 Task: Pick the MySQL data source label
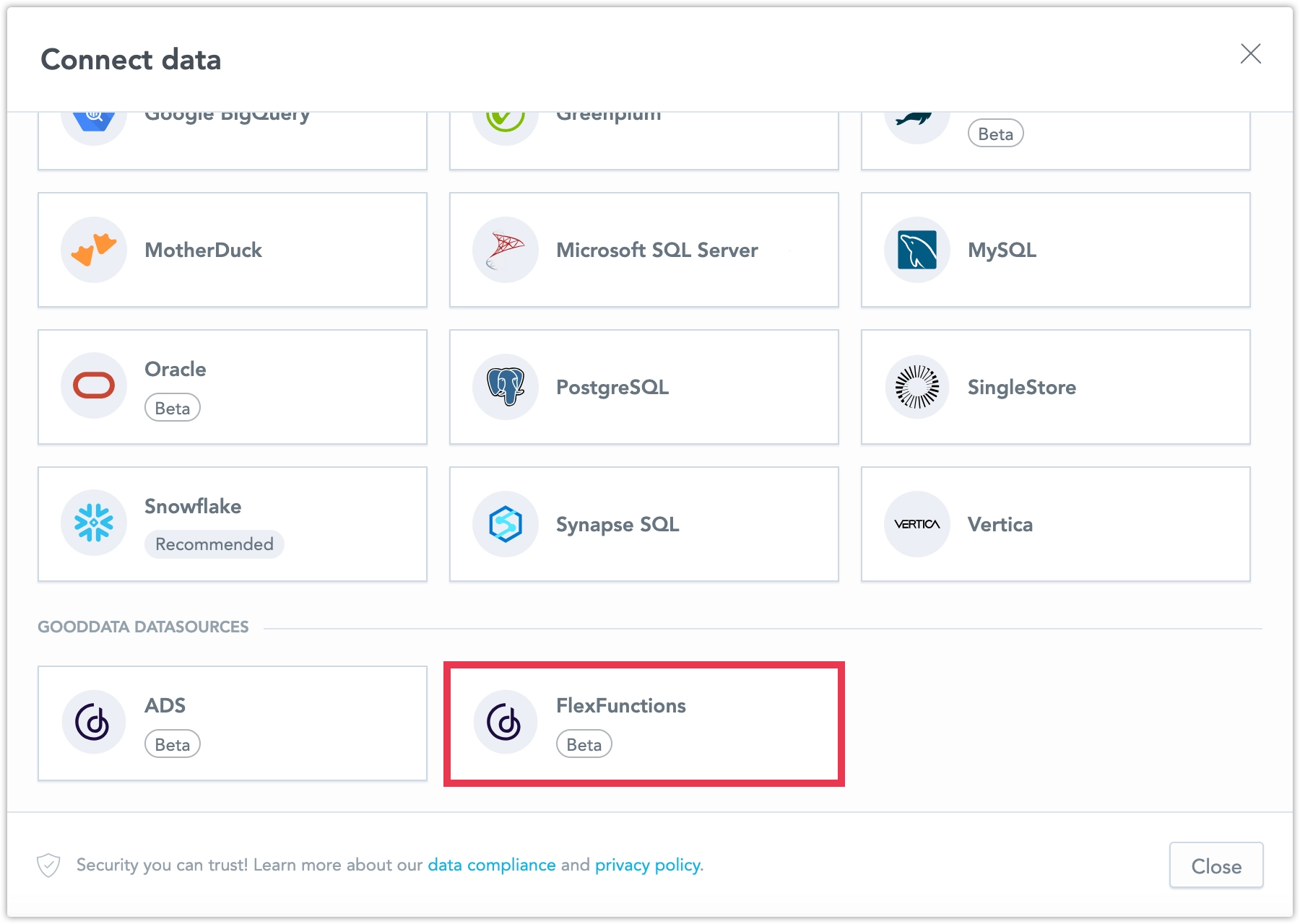click(x=1002, y=250)
